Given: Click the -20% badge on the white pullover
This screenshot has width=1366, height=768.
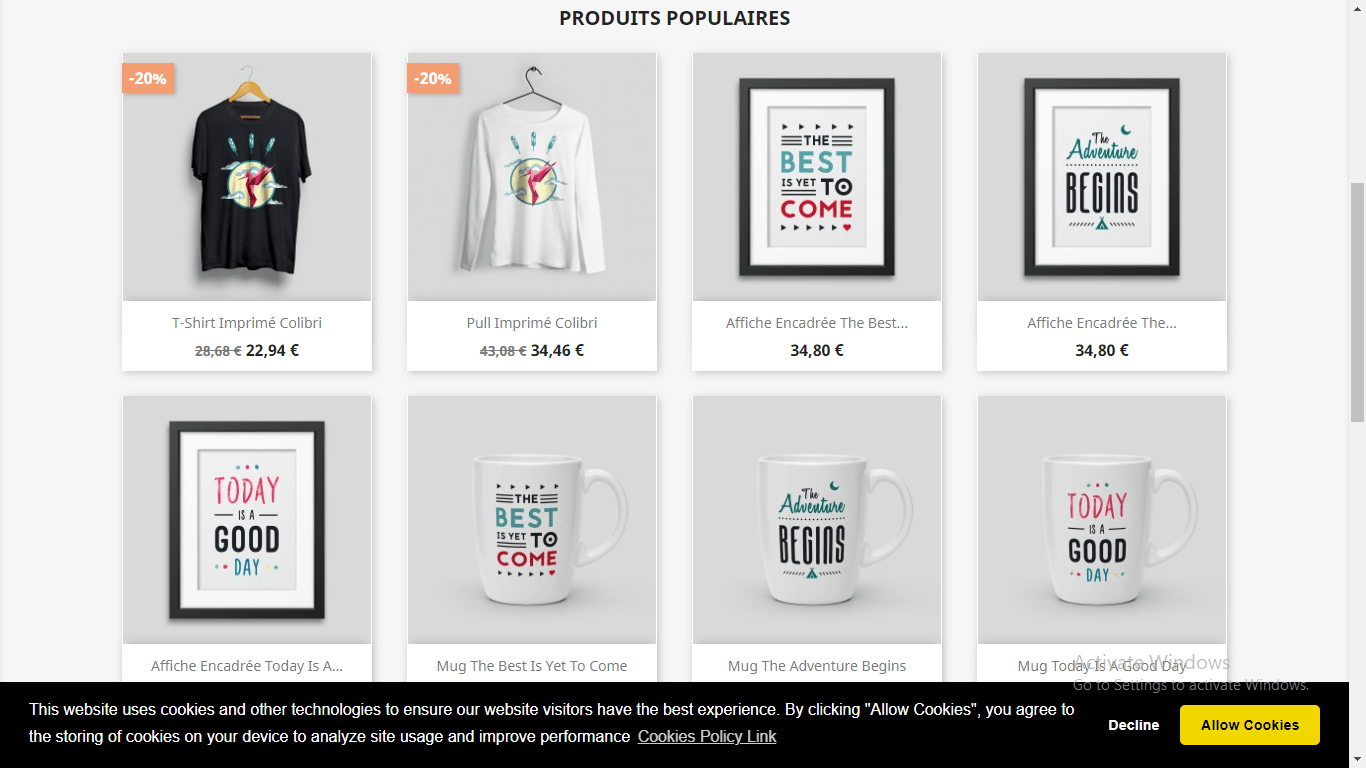Looking at the screenshot, I should [x=433, y=78].
